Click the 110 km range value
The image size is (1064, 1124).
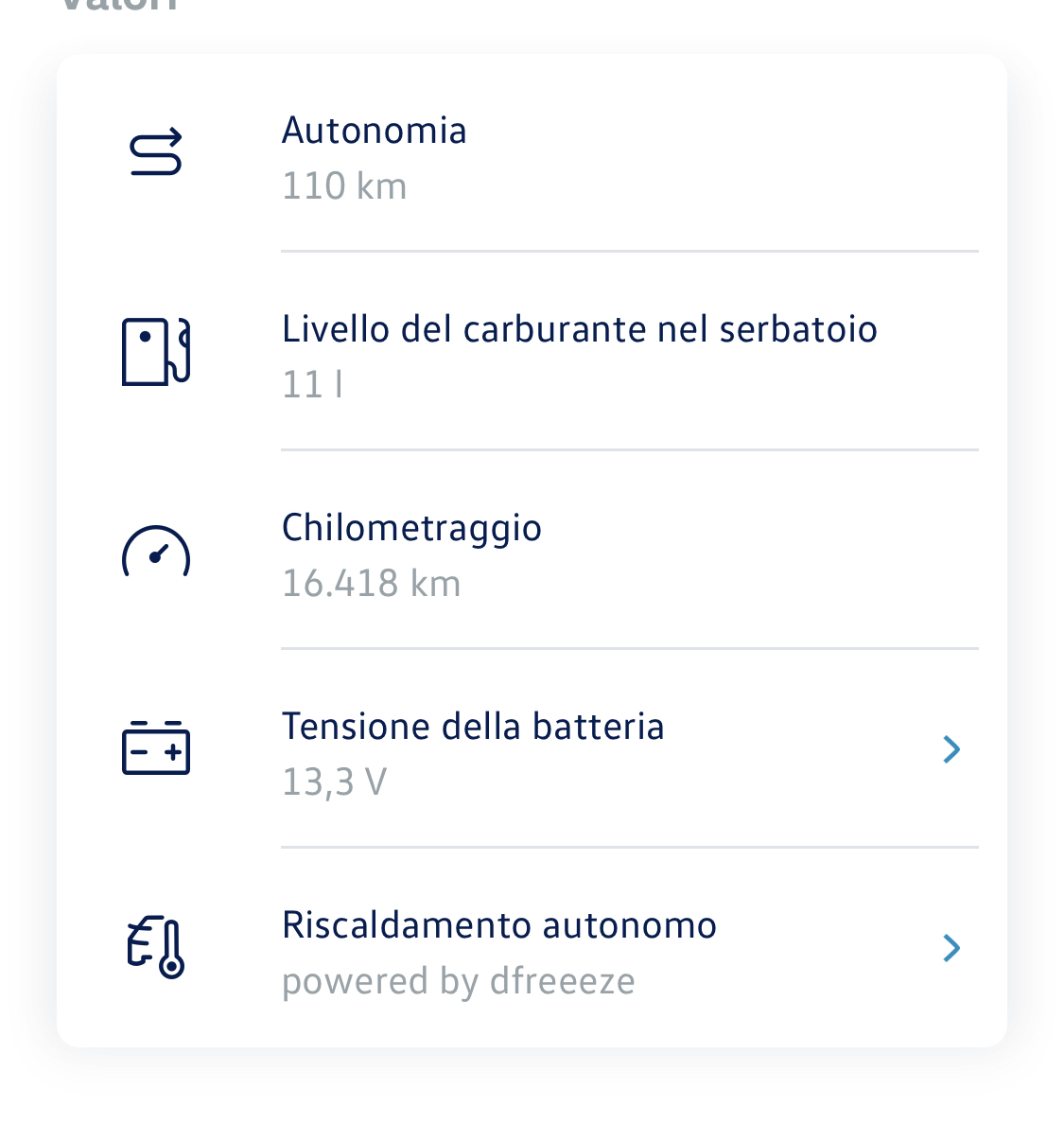(344, 186)
